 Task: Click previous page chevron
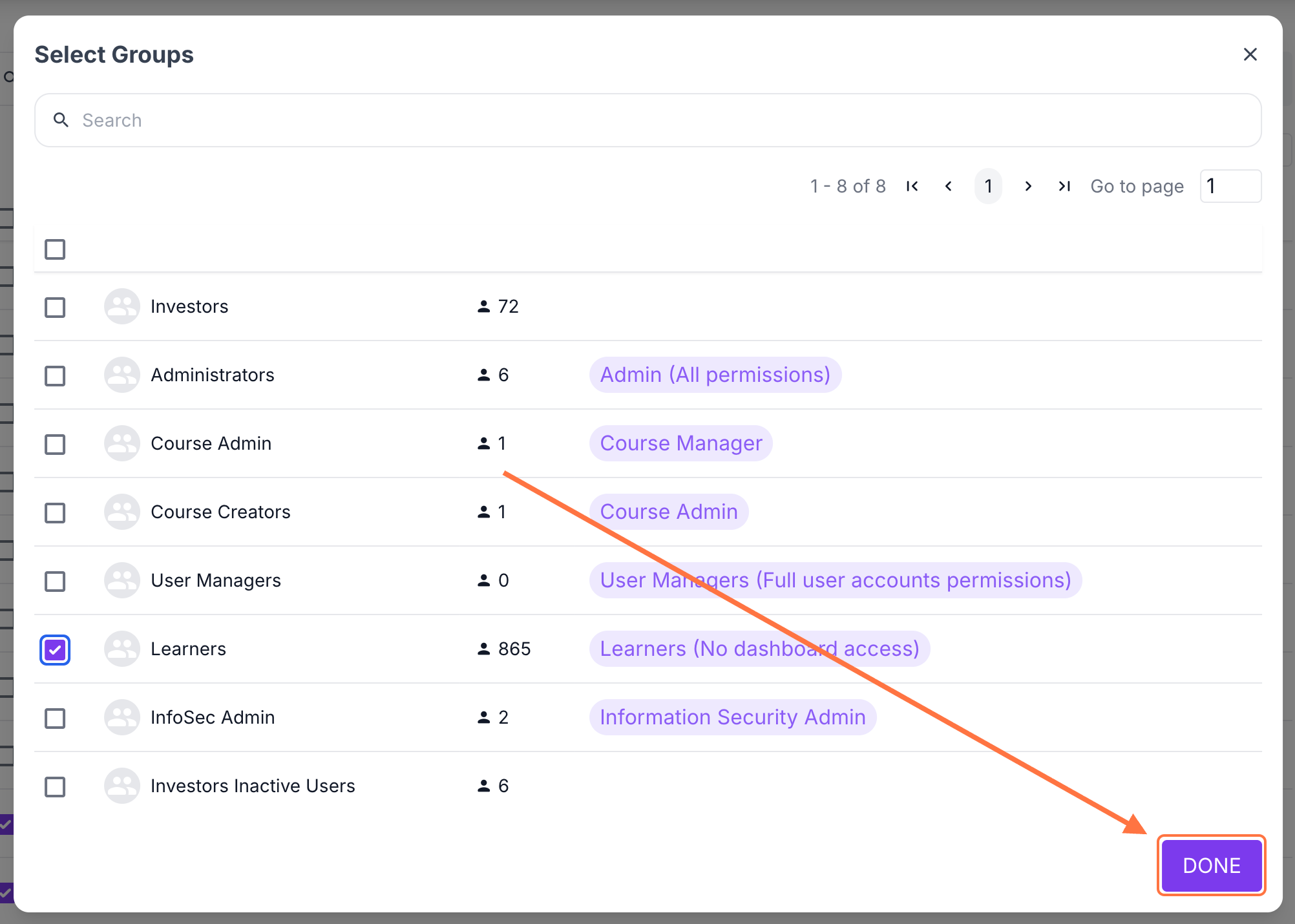coord(949,186)
